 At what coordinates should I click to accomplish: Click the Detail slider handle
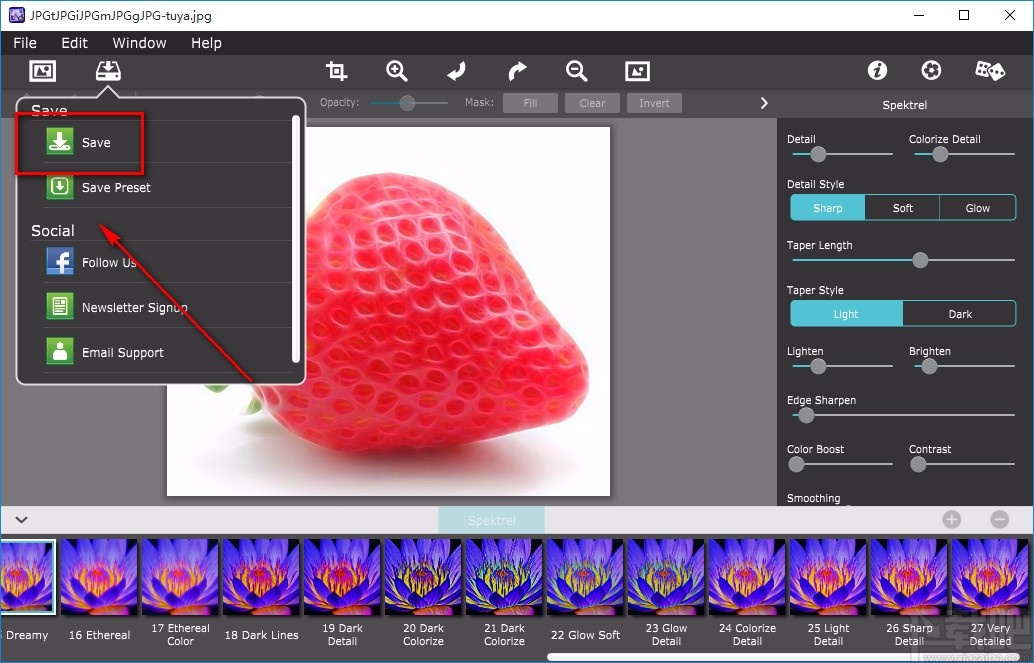click(x=818, y=154)
